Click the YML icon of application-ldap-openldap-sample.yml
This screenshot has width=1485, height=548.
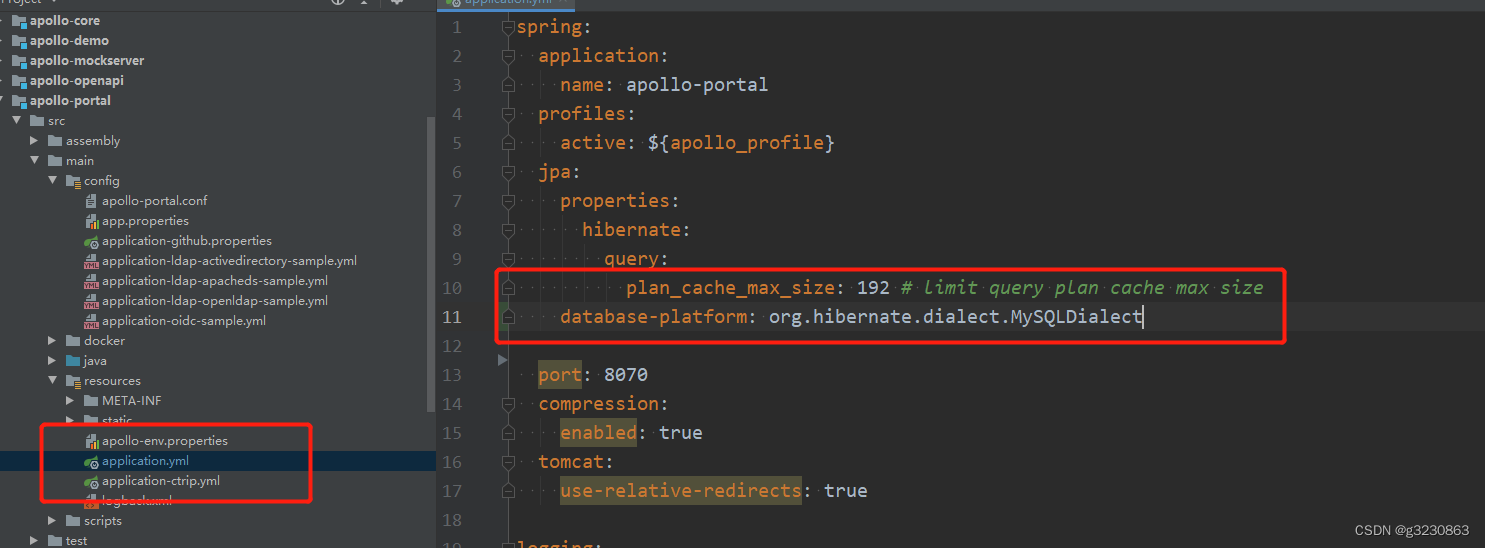click(x=91, y=301)
